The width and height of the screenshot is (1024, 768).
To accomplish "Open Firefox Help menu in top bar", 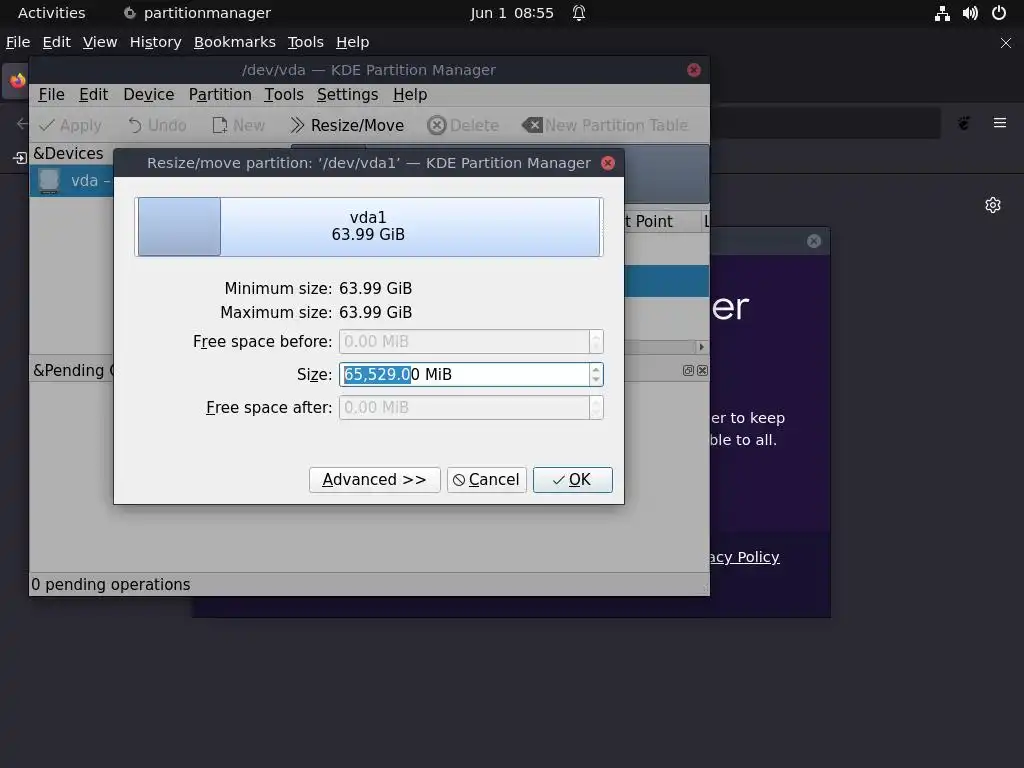I will click(x=353, y=42).
